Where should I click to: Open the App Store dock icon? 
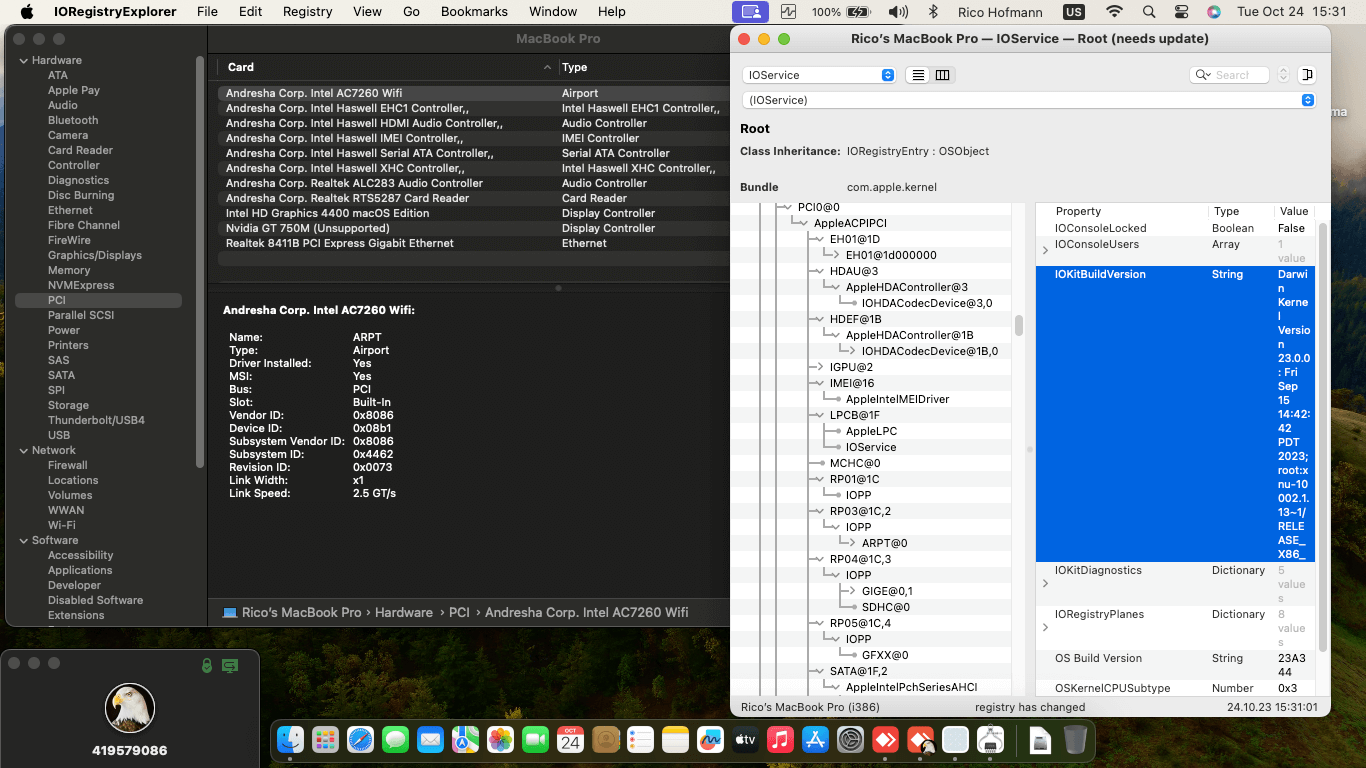(x=815, y=740)
